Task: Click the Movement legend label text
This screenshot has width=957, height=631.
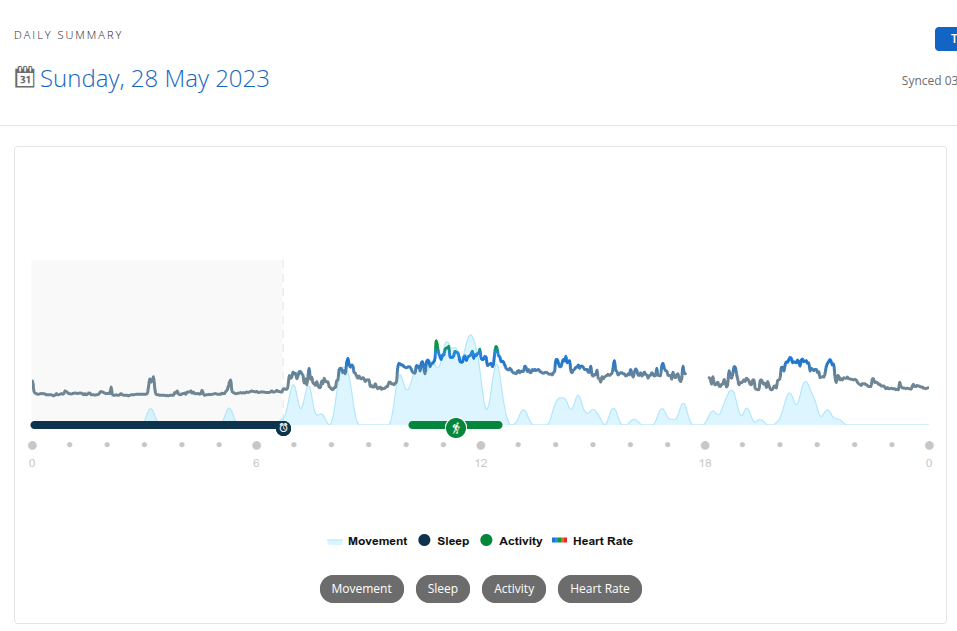Action: point(378,541)
